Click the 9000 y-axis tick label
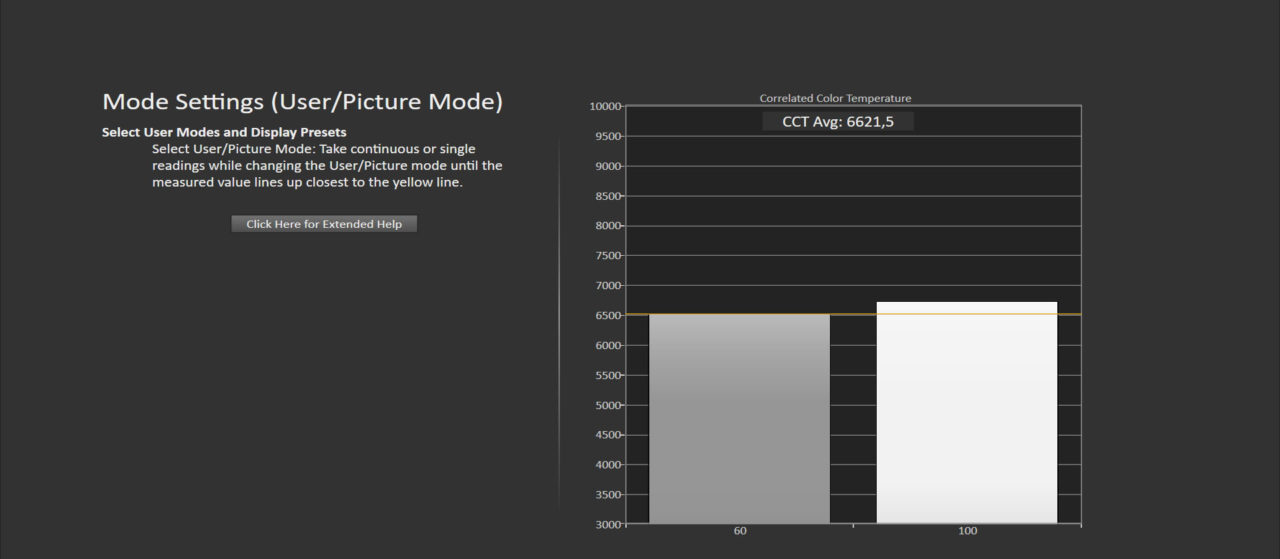Screen dimensions: 1280x559 (608, 166)
